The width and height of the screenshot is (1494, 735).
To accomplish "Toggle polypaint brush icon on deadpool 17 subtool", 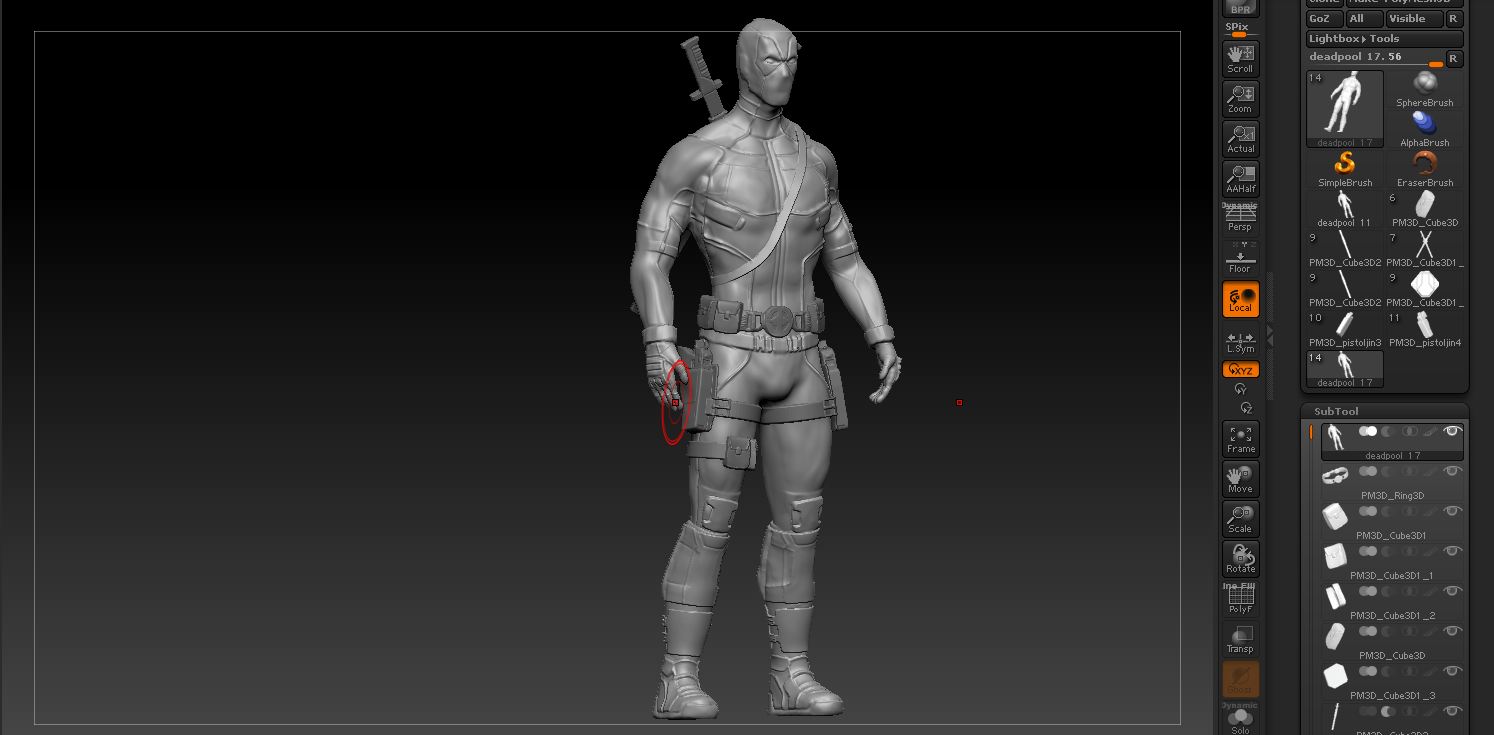I will tap(1431, 431).
